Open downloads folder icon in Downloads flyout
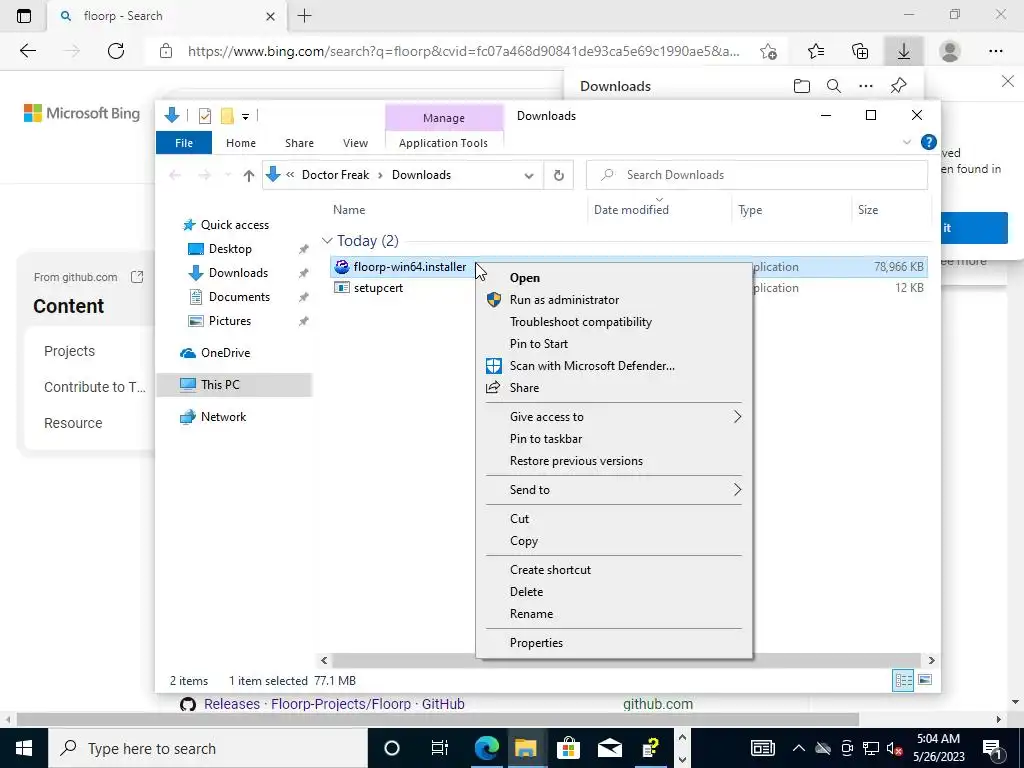Screen dimensions: 1024x768 (x=801, y=86)
